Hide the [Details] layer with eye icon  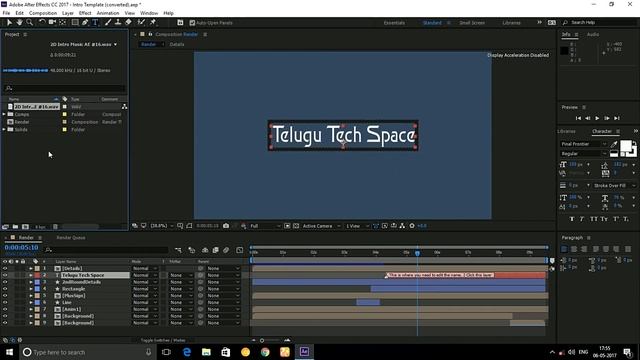(x=5, y=269)
